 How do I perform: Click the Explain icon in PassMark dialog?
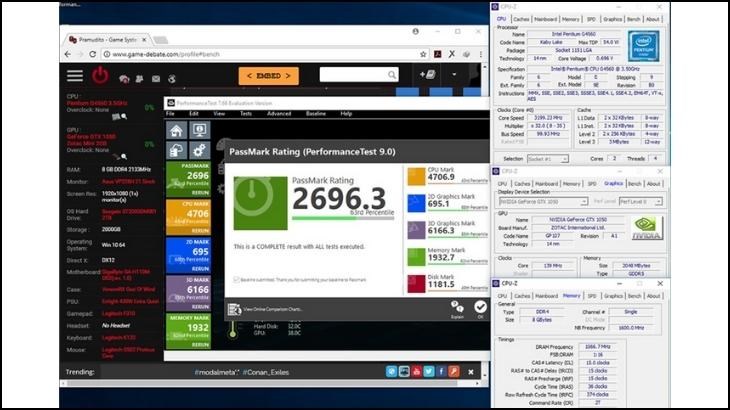tap(457, 309)
